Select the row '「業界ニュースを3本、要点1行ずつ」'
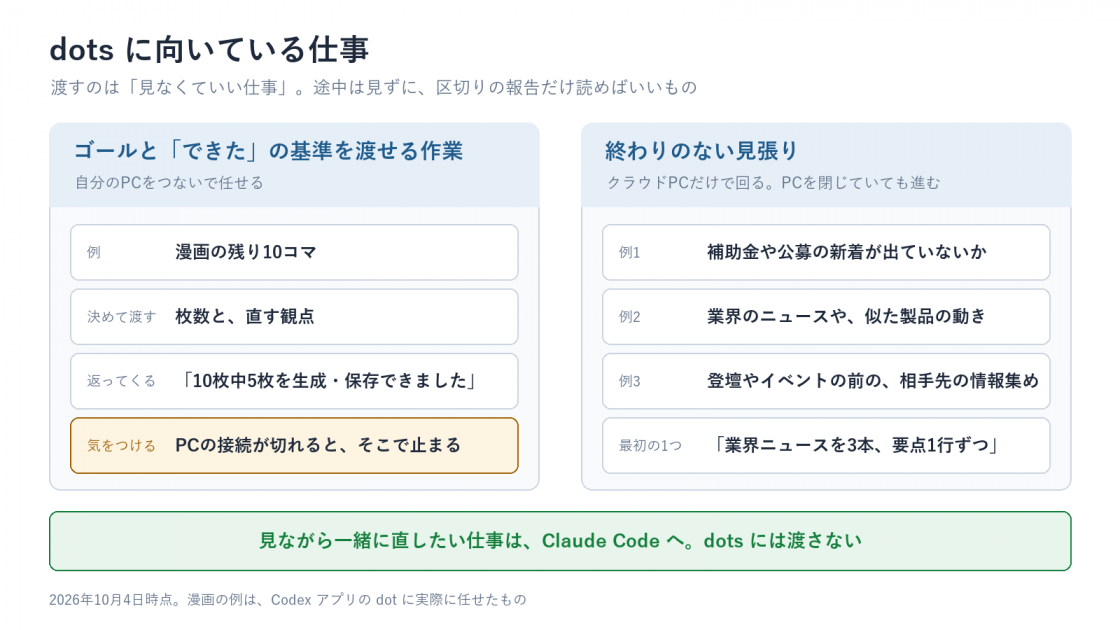The image size is (1120, 630). click(x=826, y=445)
